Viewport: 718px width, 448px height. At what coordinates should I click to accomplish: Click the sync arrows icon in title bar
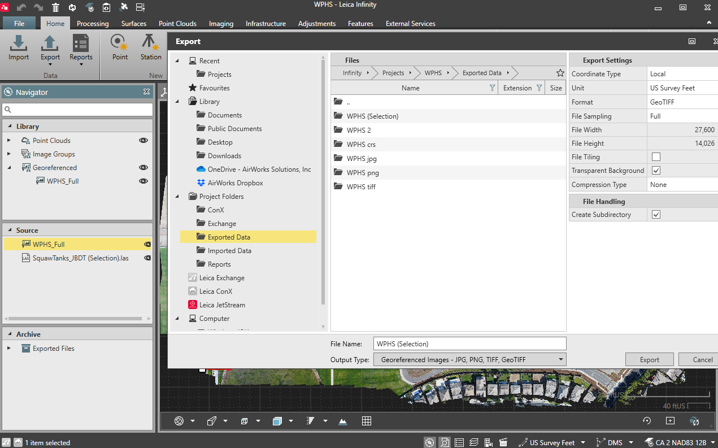pos(72,7)
